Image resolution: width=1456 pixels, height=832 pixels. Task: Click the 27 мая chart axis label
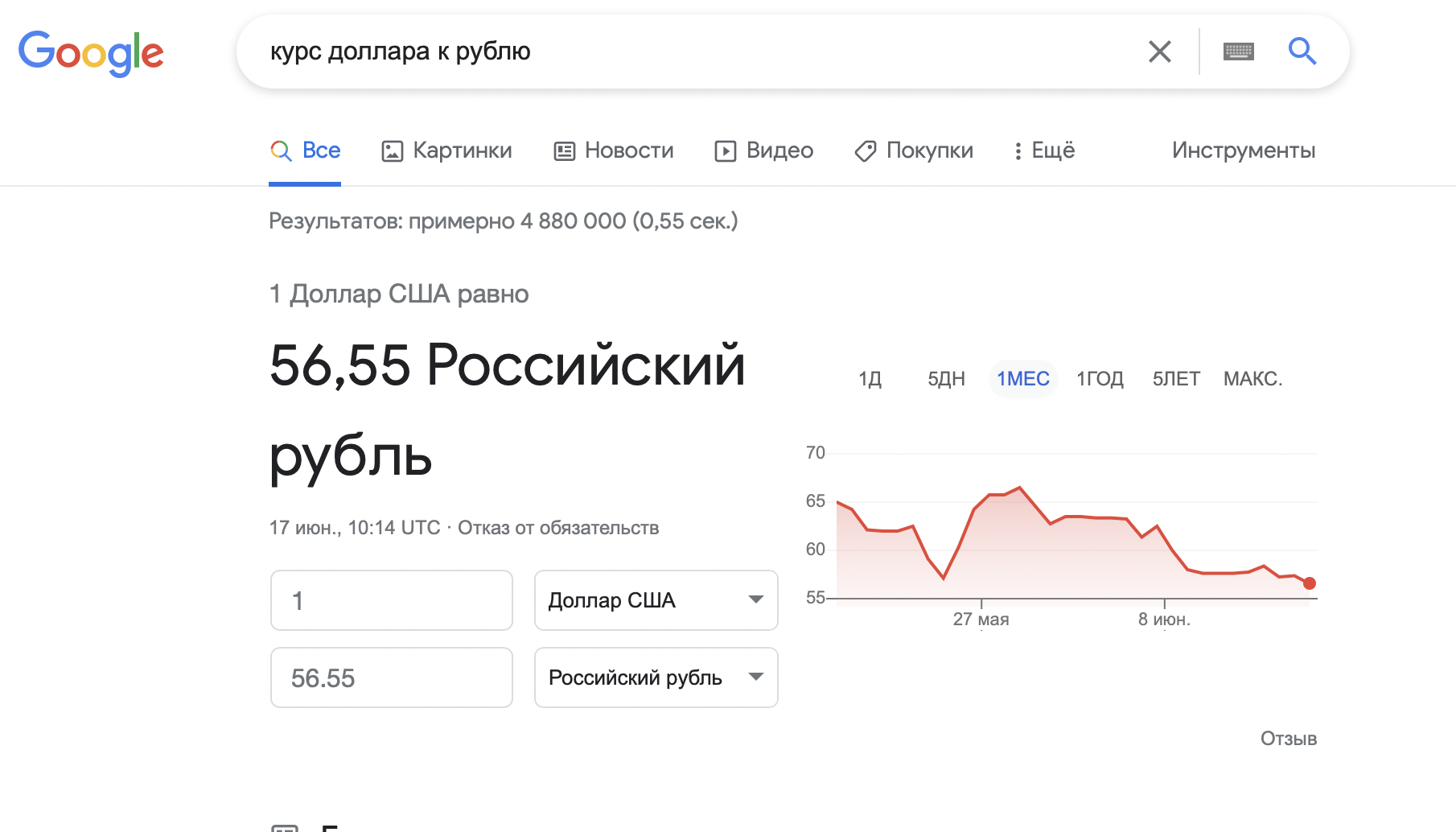pyautogui.click(x=981, y=620)
